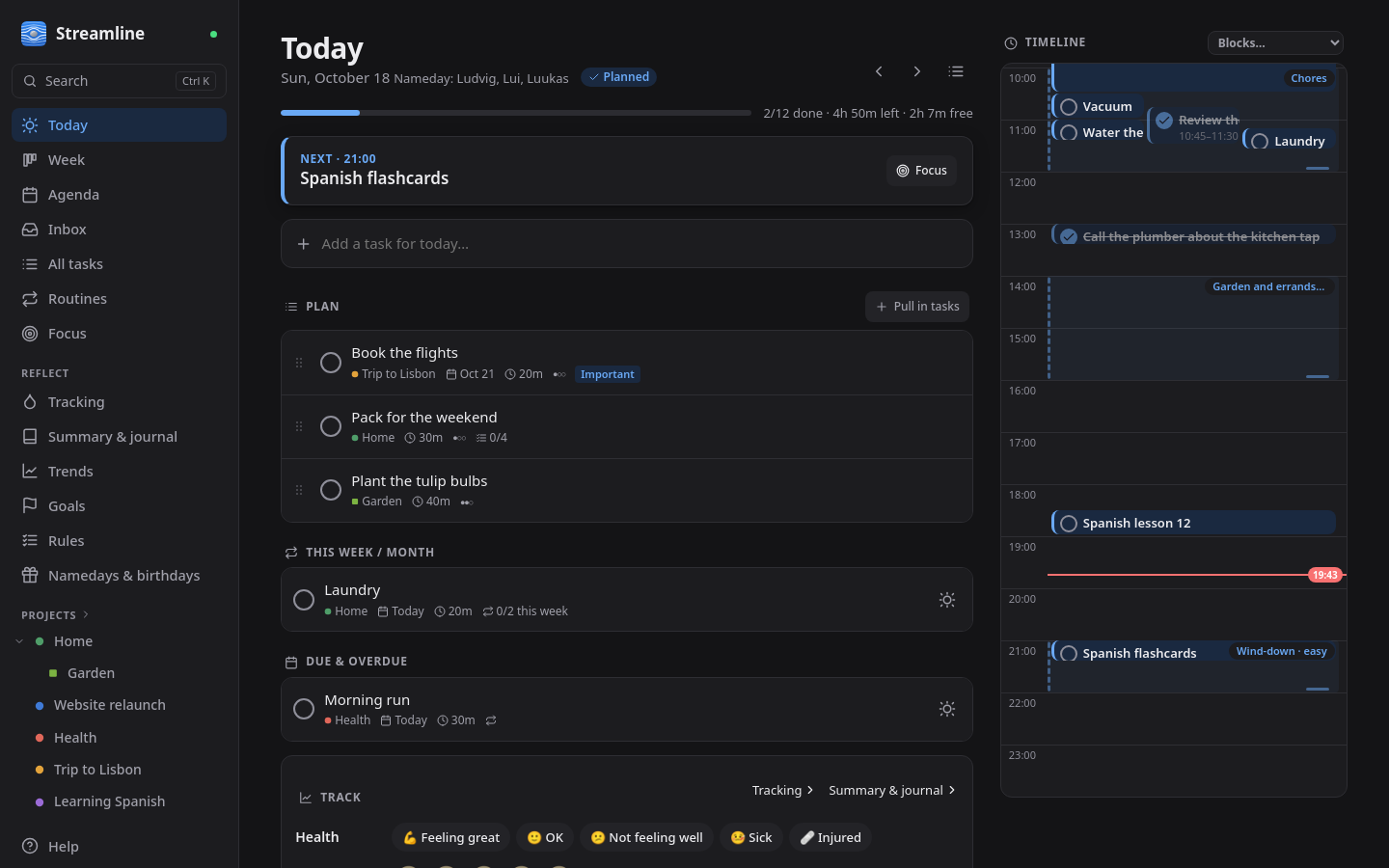Check off Morning run task
The image size is (1389, 868).
[304, 709]
